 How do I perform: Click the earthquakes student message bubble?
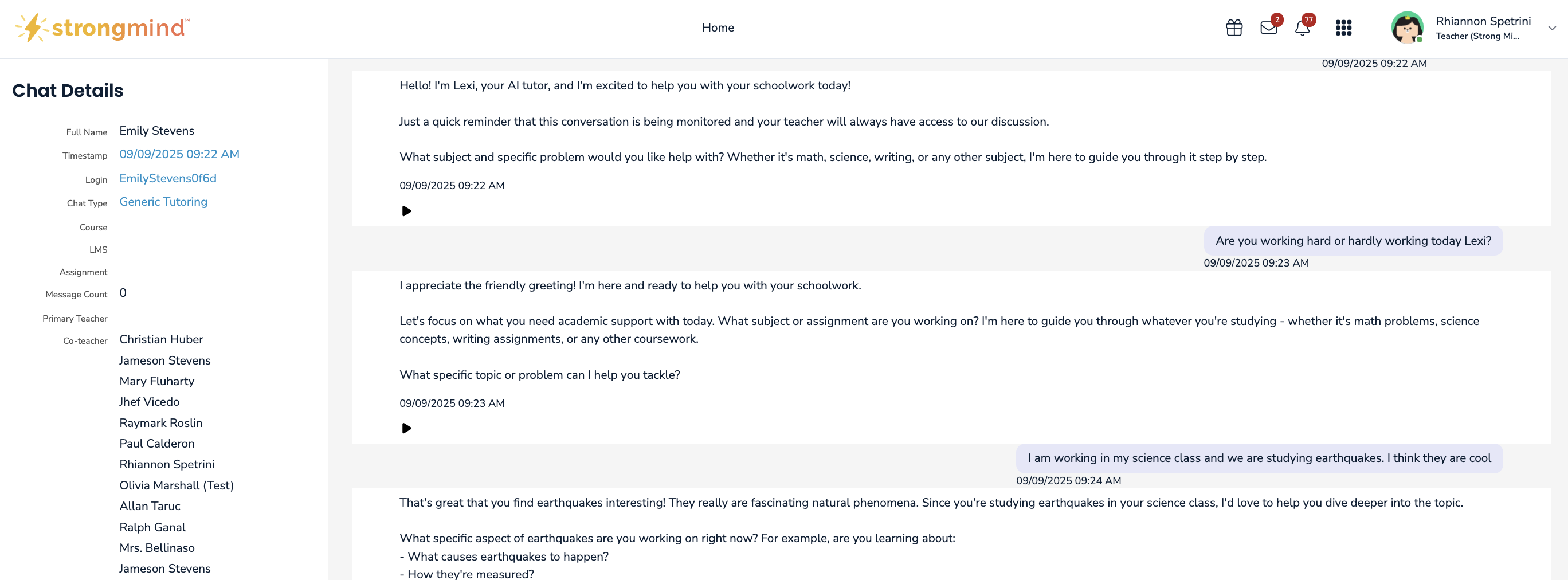1259,458
